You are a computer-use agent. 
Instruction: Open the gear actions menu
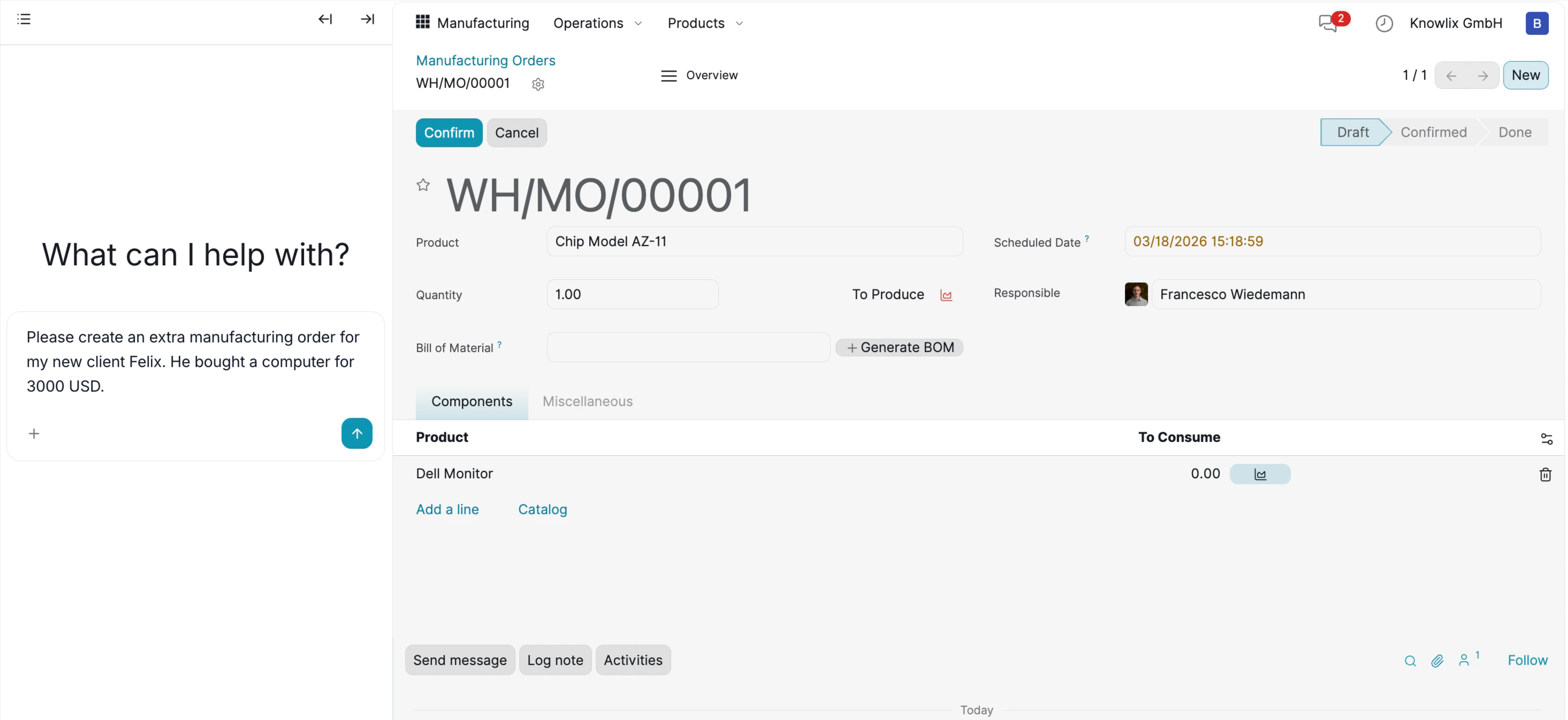click(x=537, y=84)
